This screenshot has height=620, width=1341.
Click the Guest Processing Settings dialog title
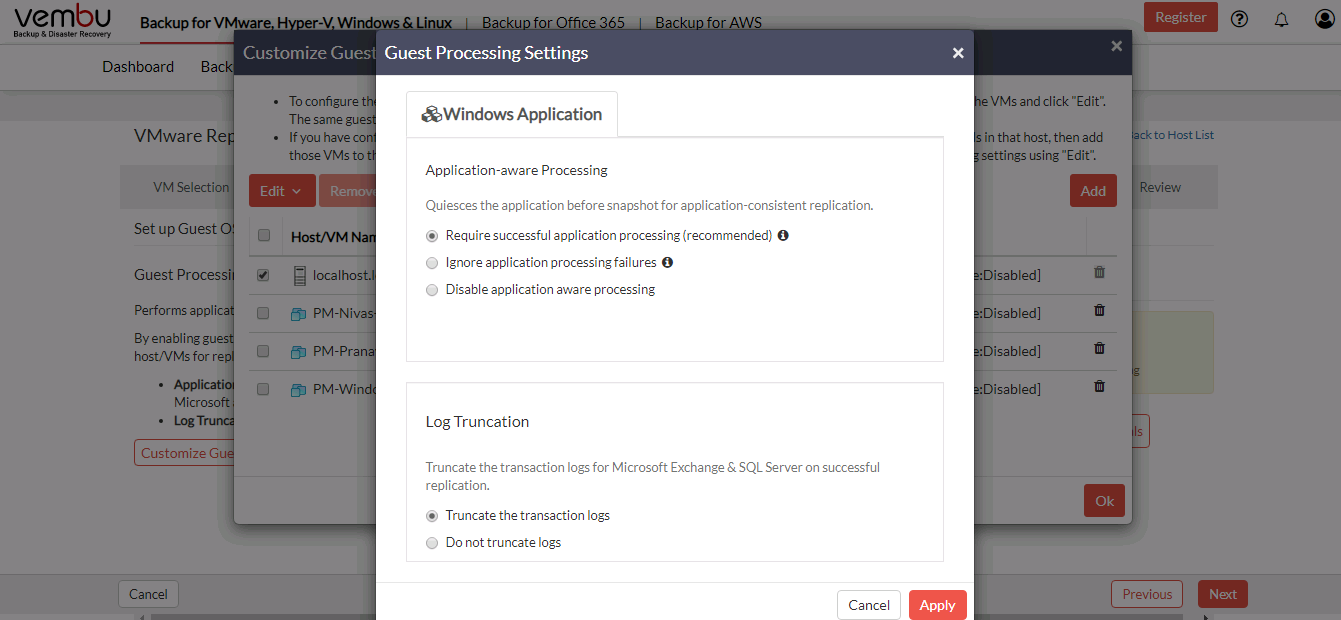click(x=487, y=53)
